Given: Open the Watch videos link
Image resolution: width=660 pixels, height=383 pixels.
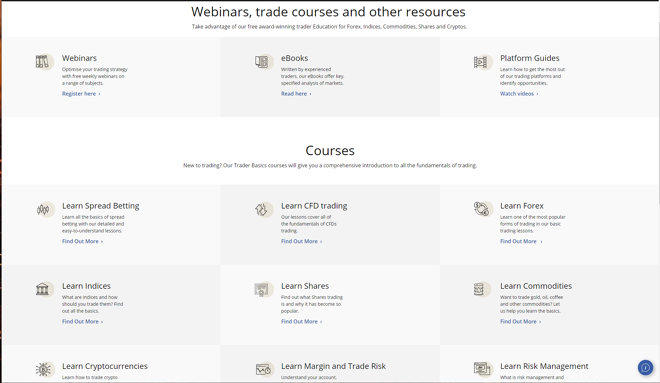Looking at the screenshot, I should tap(519, 94).
